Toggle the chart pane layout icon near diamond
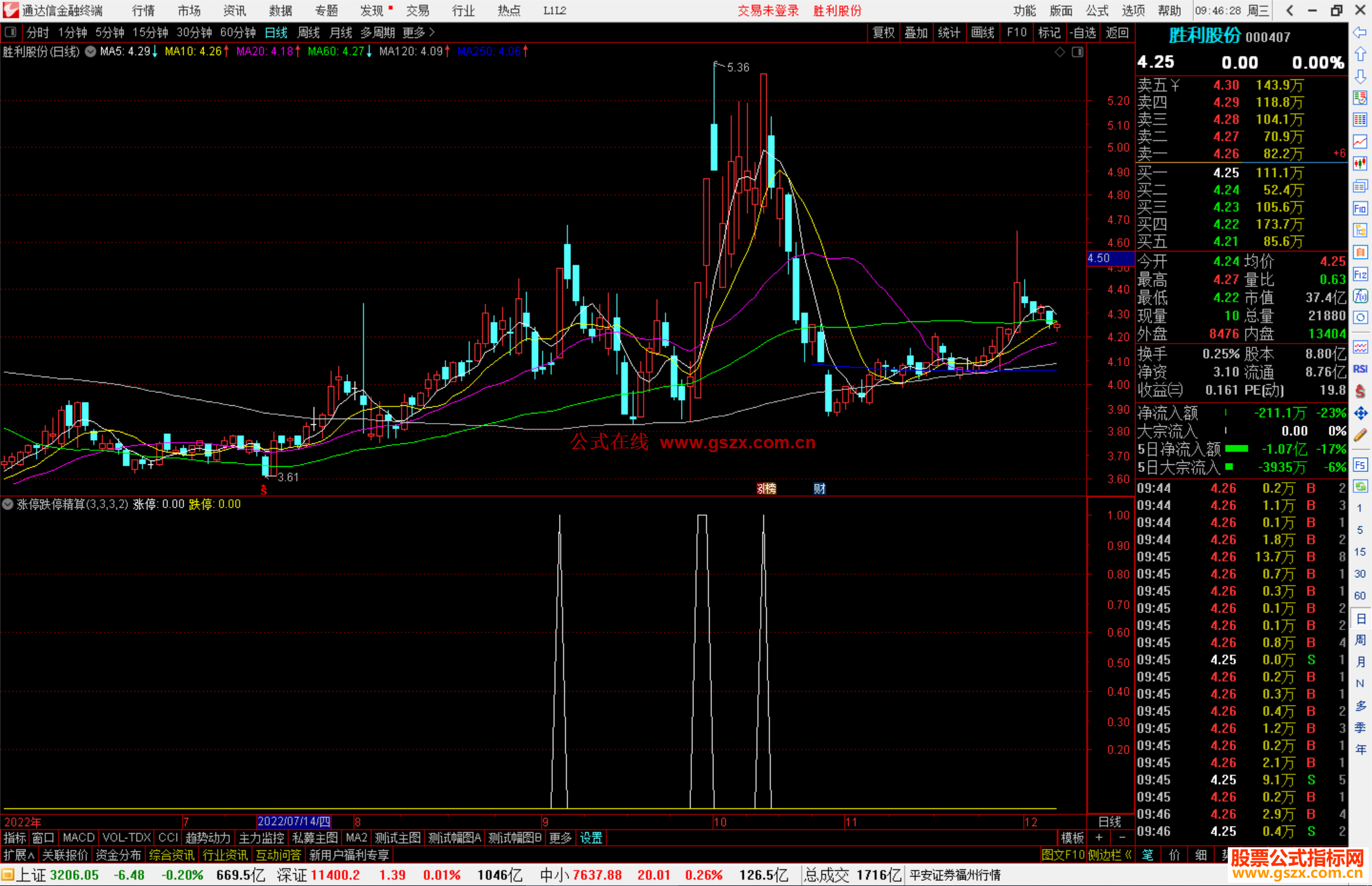Viewport: 1372px width, 886px height. (1077, 52)
